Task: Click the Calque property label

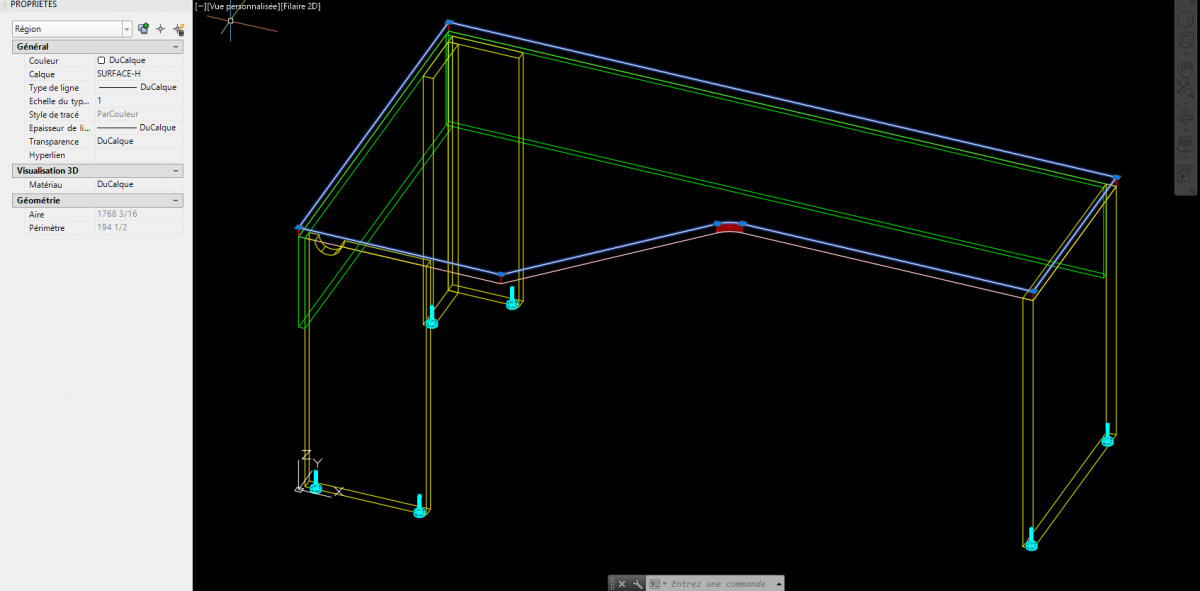Action: coord(42,74)
